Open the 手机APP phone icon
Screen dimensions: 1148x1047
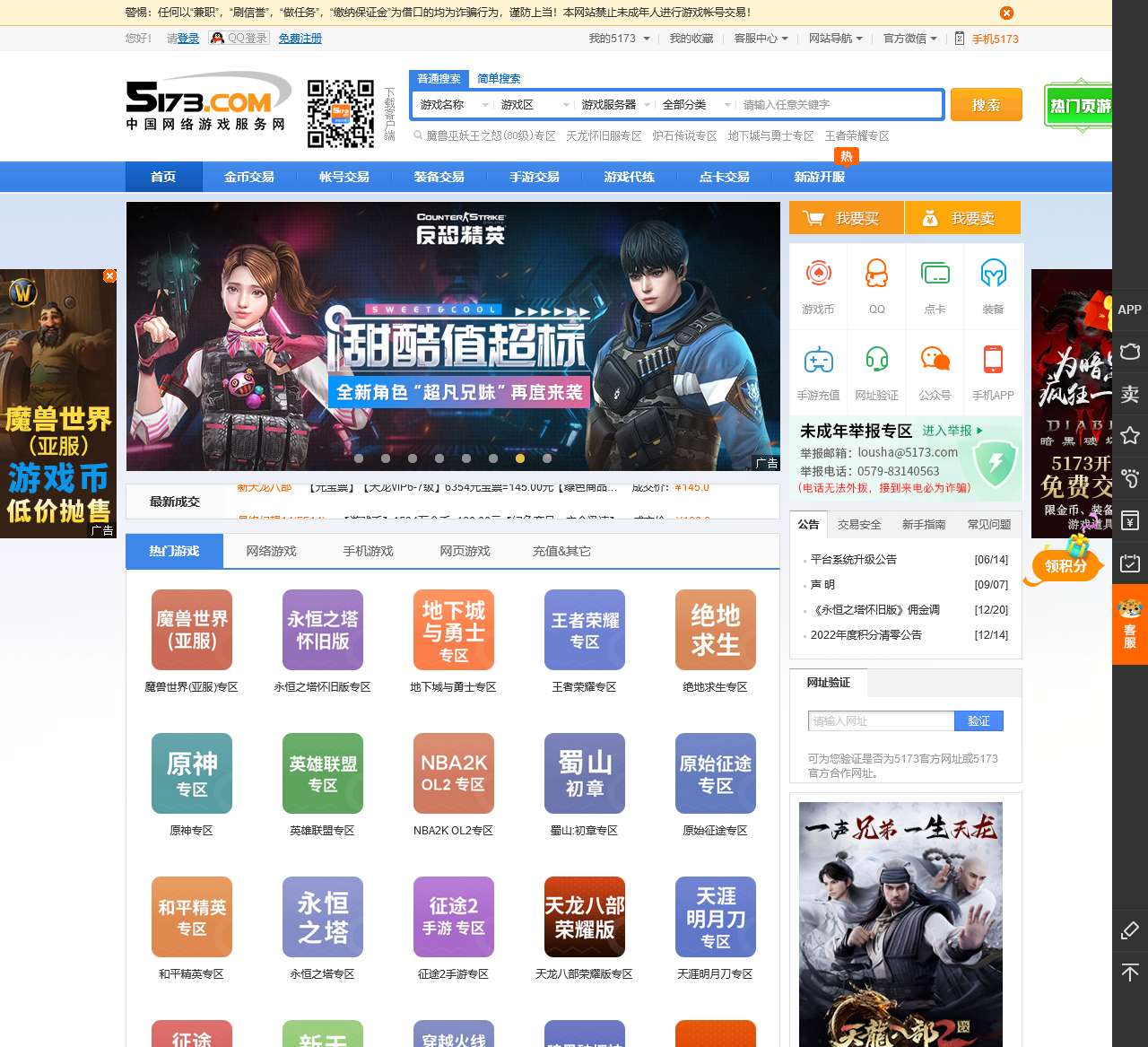tap(993, 359)
